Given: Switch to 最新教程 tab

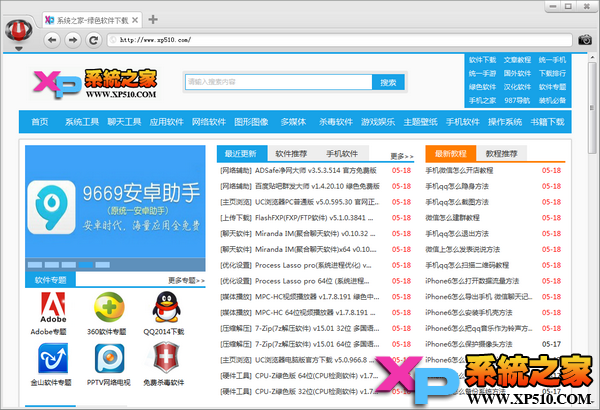Looking at the screenshot, I should coord(450,154).
